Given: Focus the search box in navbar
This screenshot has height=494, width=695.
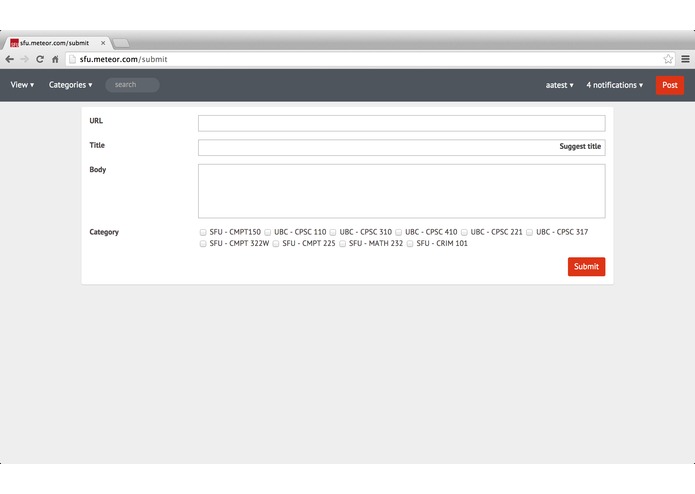Looking at the screenshot, I should coord(132,85).
